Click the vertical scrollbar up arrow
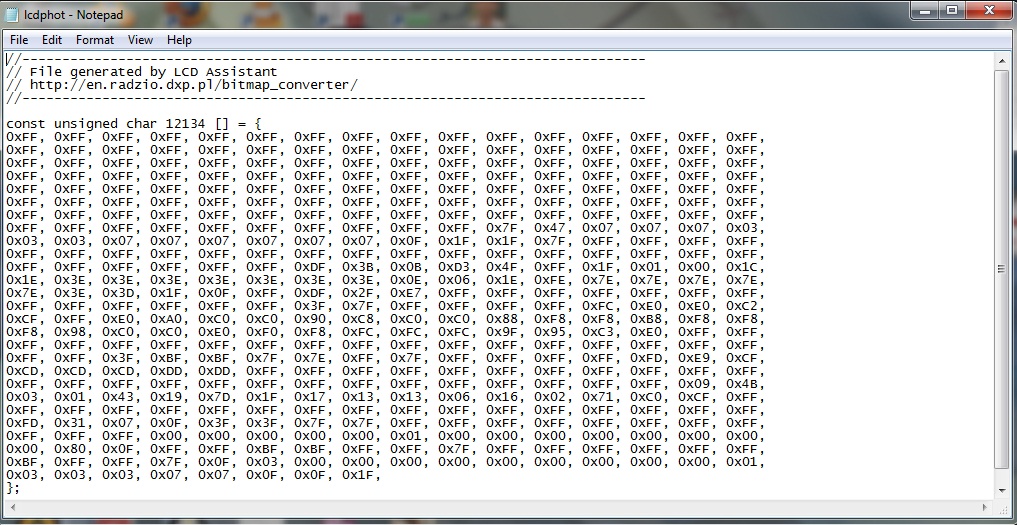The height and width of the screenshot is (525, 1017). (x=1002, y=61)
